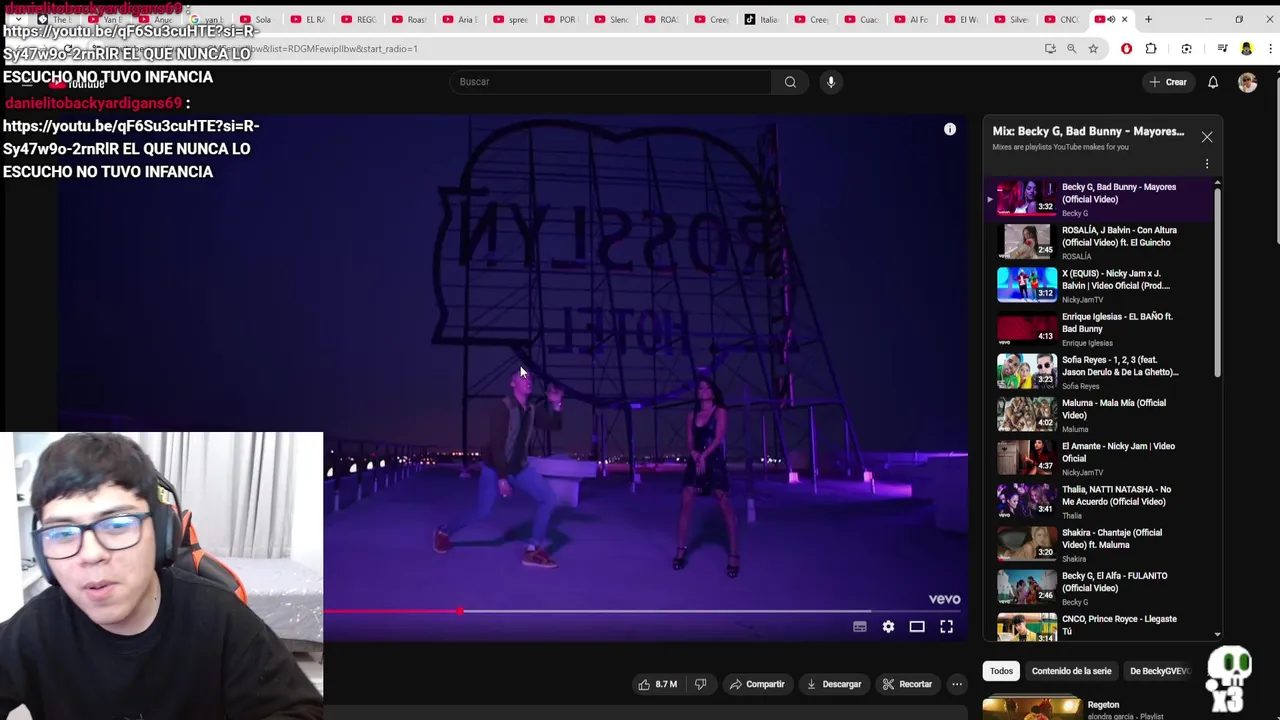The height and width of the screenshot is (720, 1280).
Task: Play X (EQUIS) - Nicky Jam x J. Balvin
Action: pos(1100,285)
